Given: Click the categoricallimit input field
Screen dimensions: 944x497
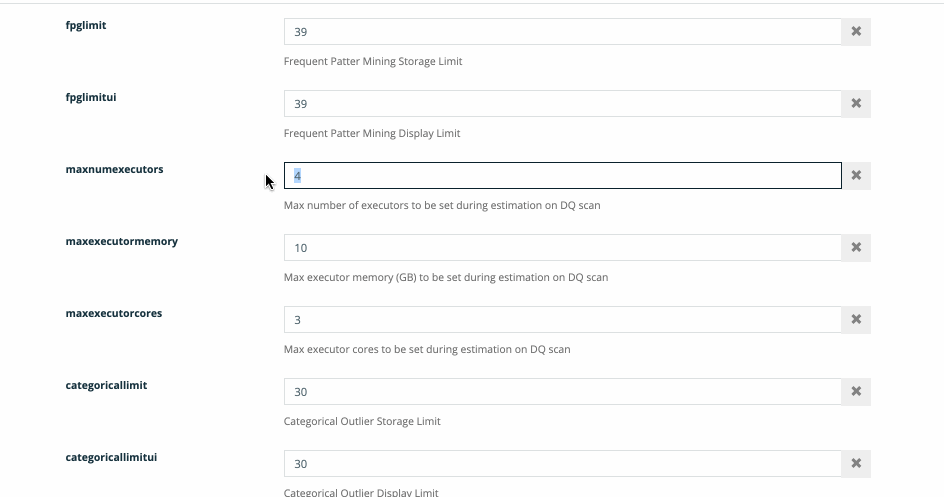Looking at the screenshot, I should tap(562, 392).
